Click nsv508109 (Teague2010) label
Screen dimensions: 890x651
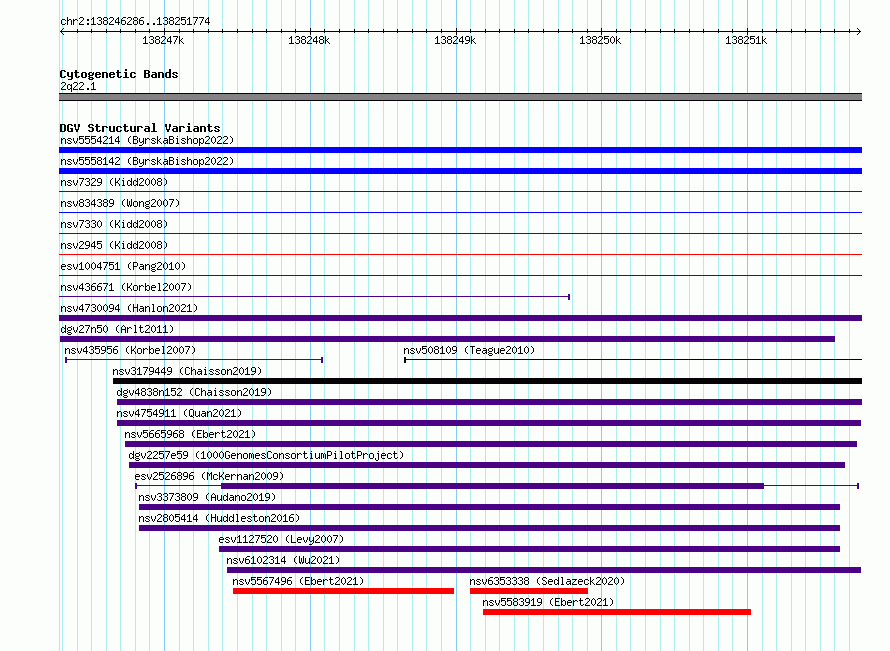[x=469, y=350]
